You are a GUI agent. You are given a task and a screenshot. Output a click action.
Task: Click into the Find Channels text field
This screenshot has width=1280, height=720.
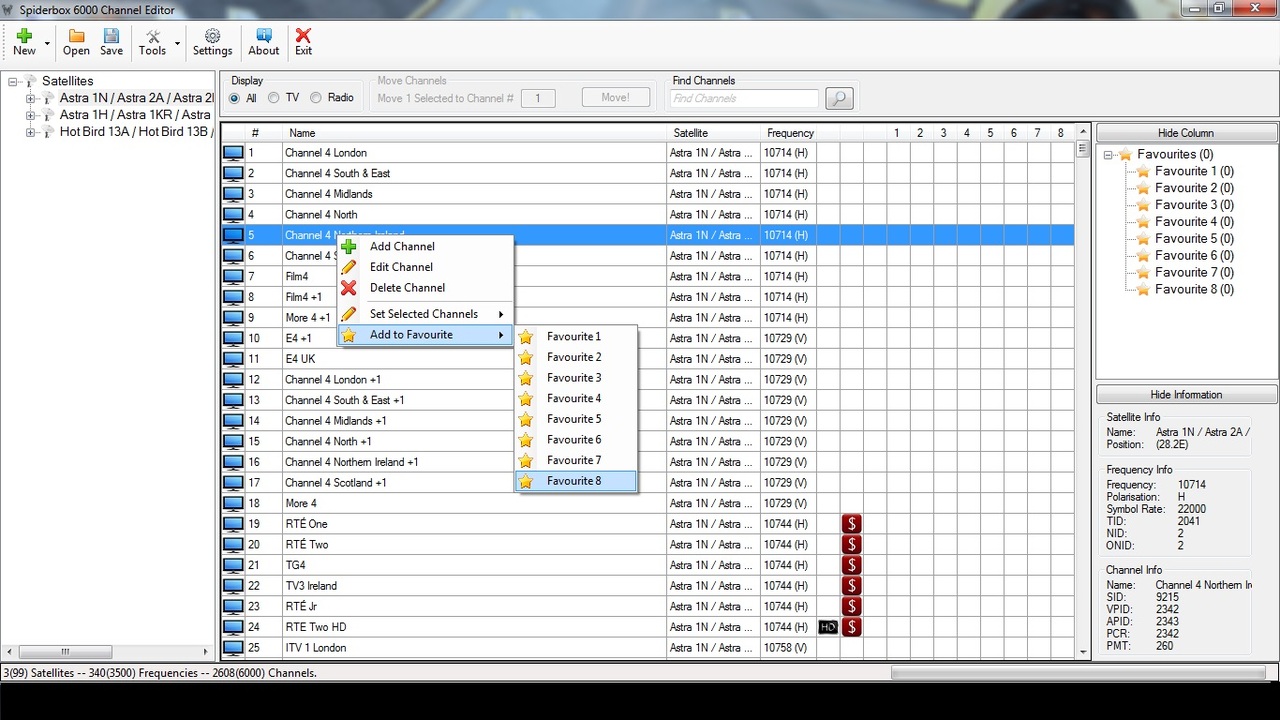744,98
